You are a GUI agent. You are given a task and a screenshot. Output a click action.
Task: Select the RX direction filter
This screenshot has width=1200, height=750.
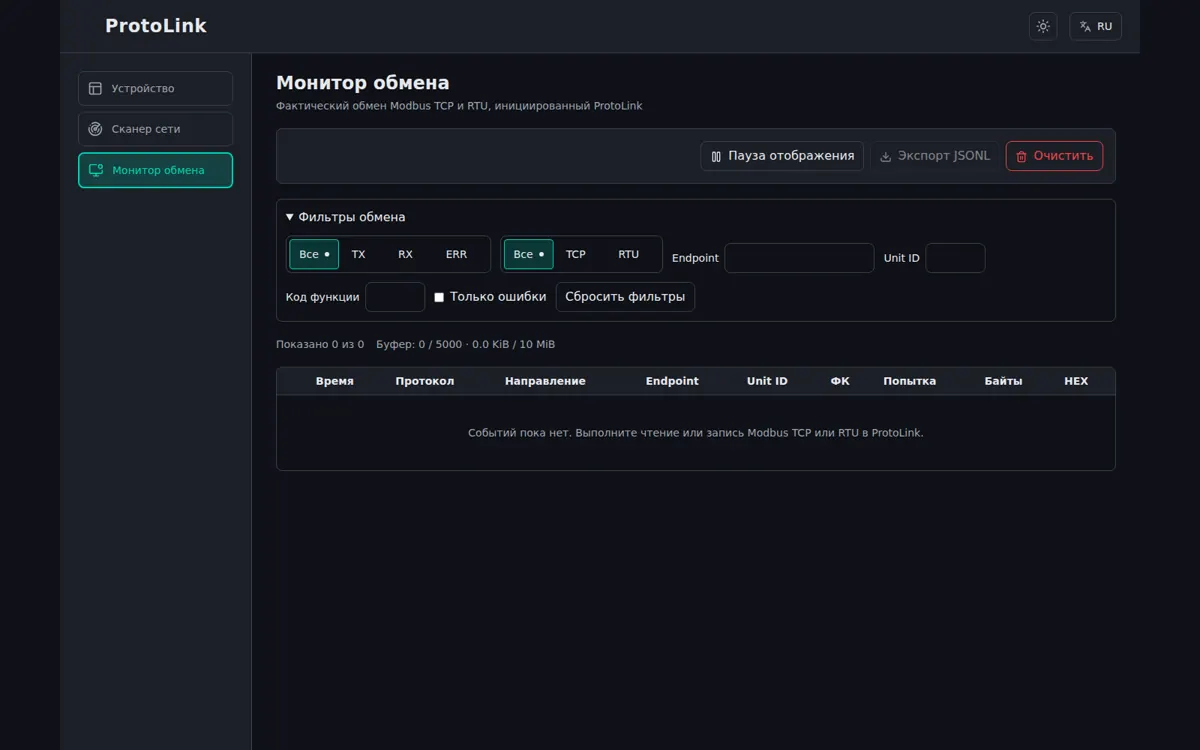(405, 254)
